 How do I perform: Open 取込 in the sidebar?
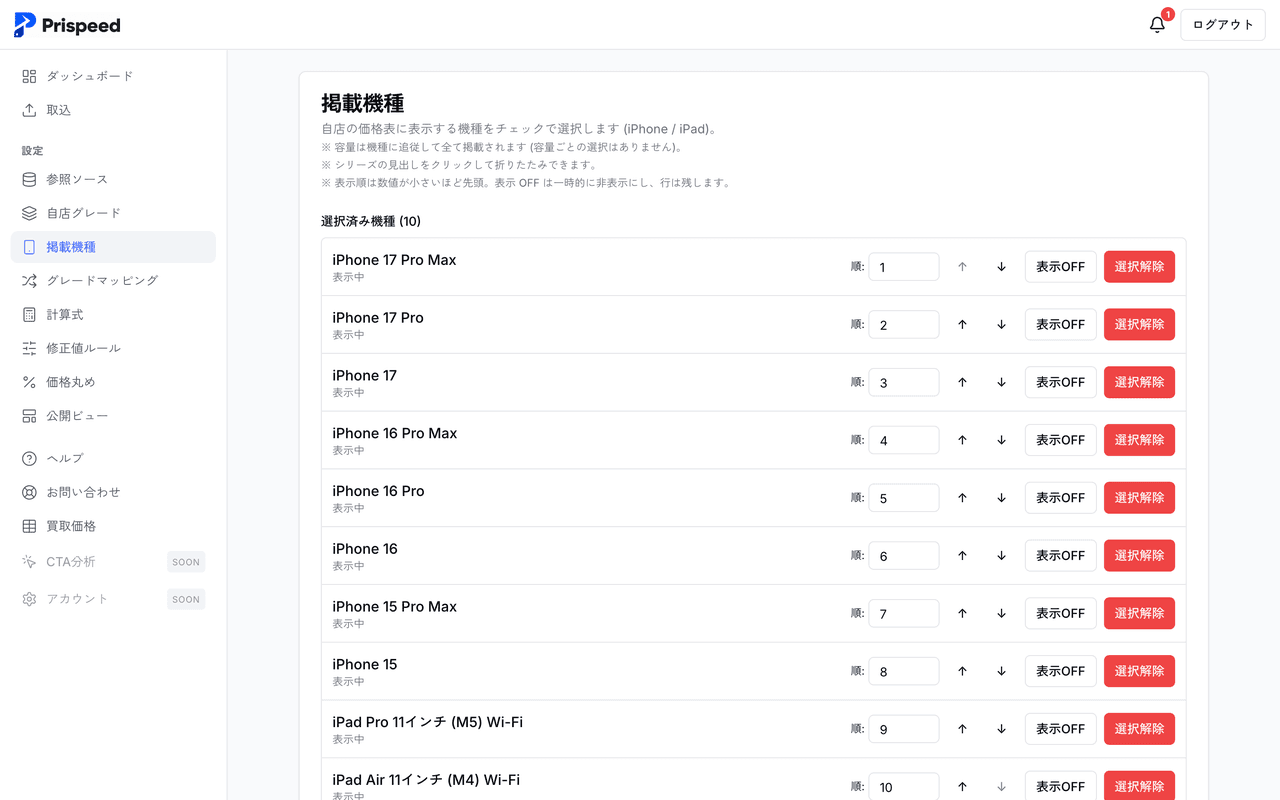pyautogui.click(x=113, y=110)
